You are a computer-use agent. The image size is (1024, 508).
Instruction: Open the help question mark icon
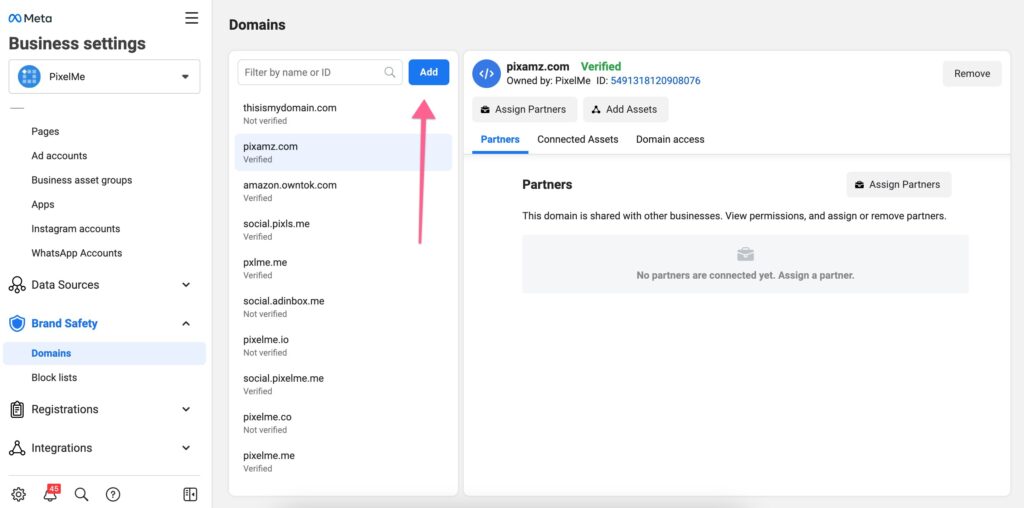pyautogui.click(x=113, y=494)
